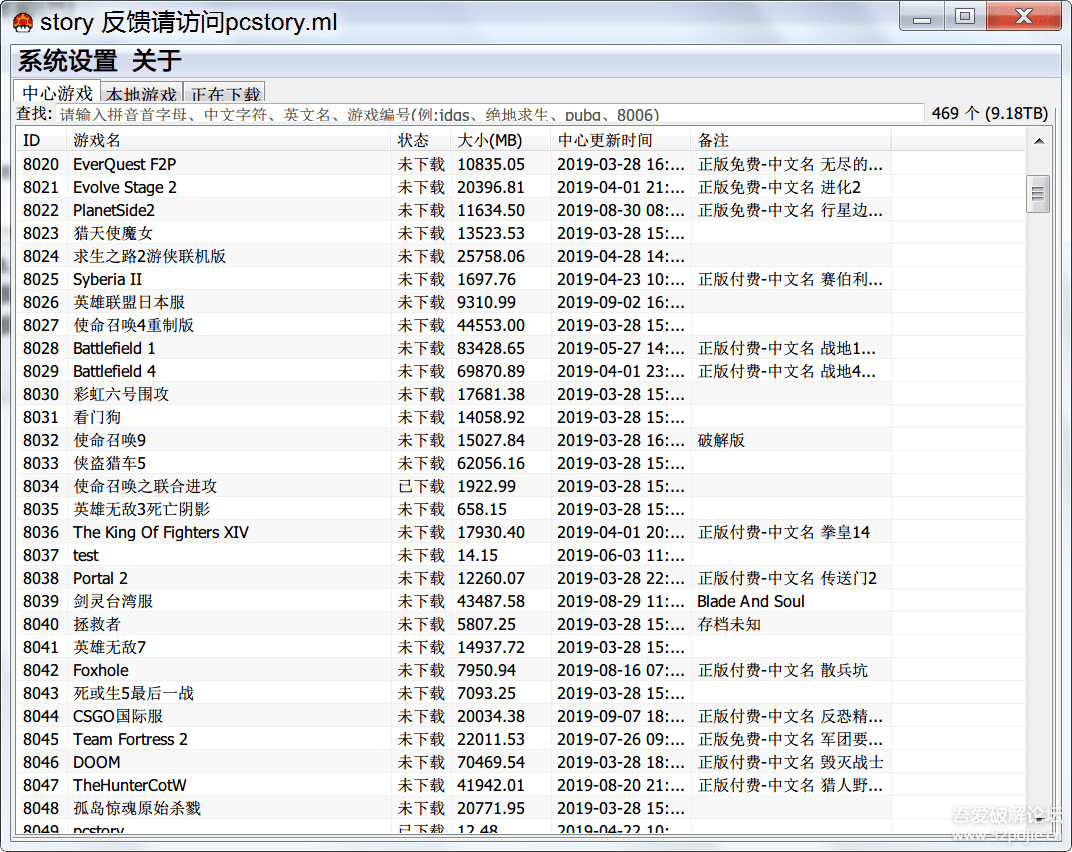Screen dimensions: 1072x852
Task: Click the scrollbar up arrow
Action: [x=1039, y=141]
